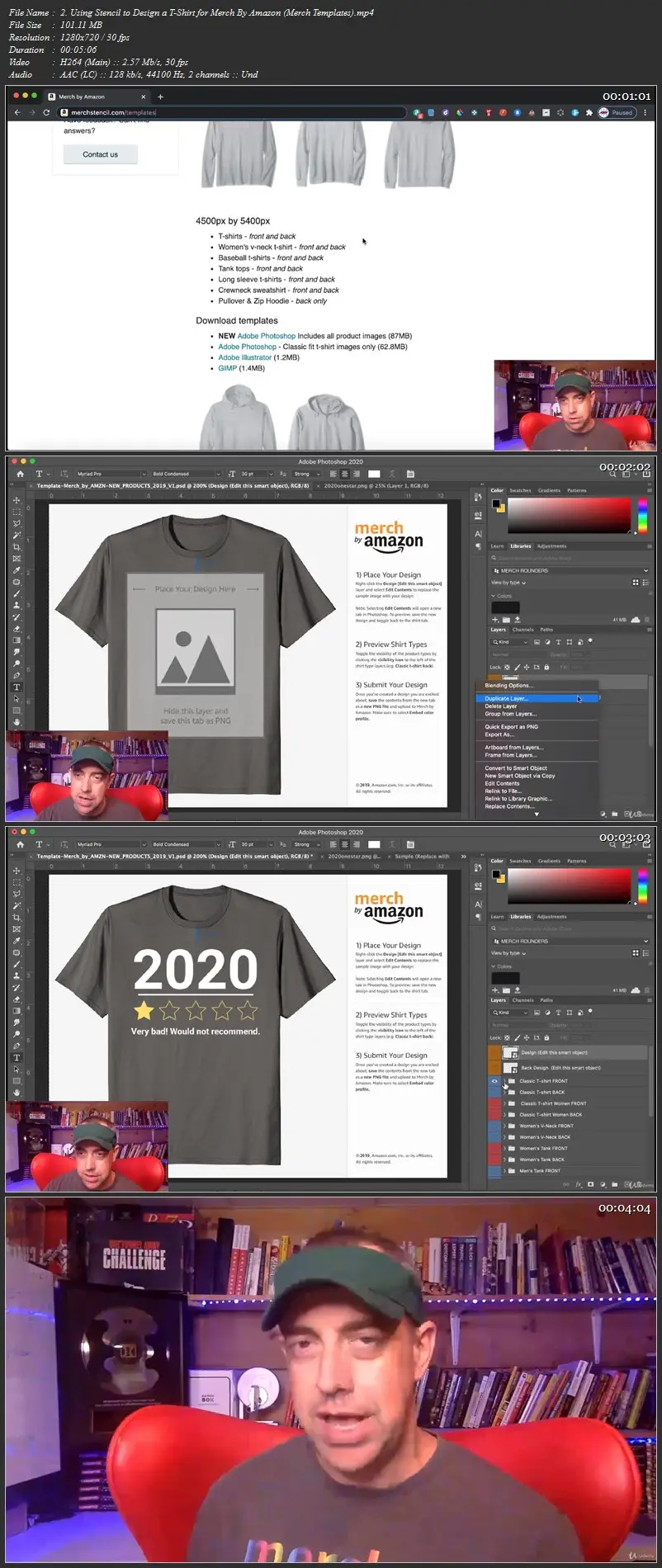
Task: Open a new Chrome tab
Action: tap(160, 97)
